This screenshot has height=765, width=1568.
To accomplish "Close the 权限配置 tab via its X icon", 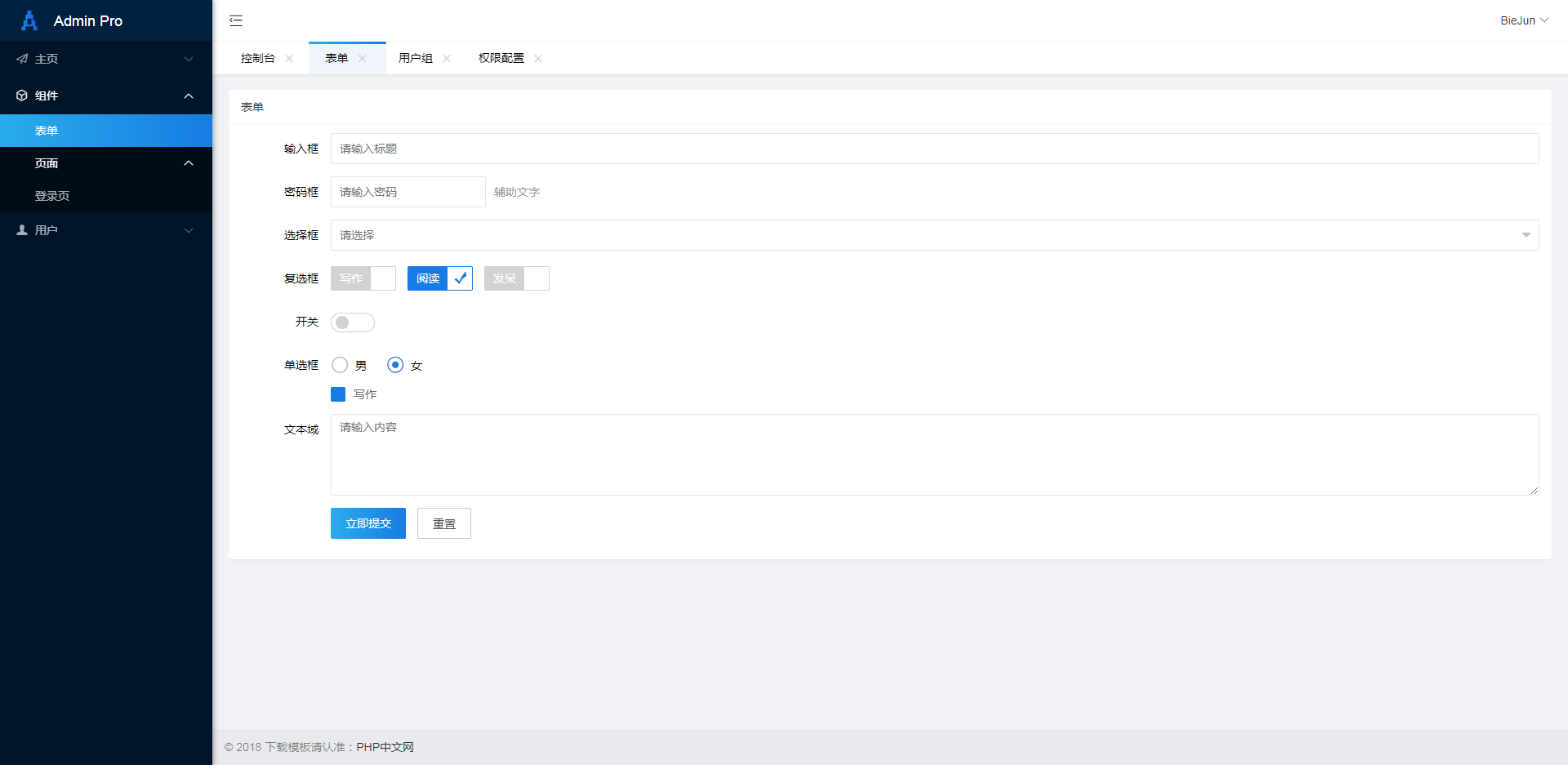I will (538, 59).
